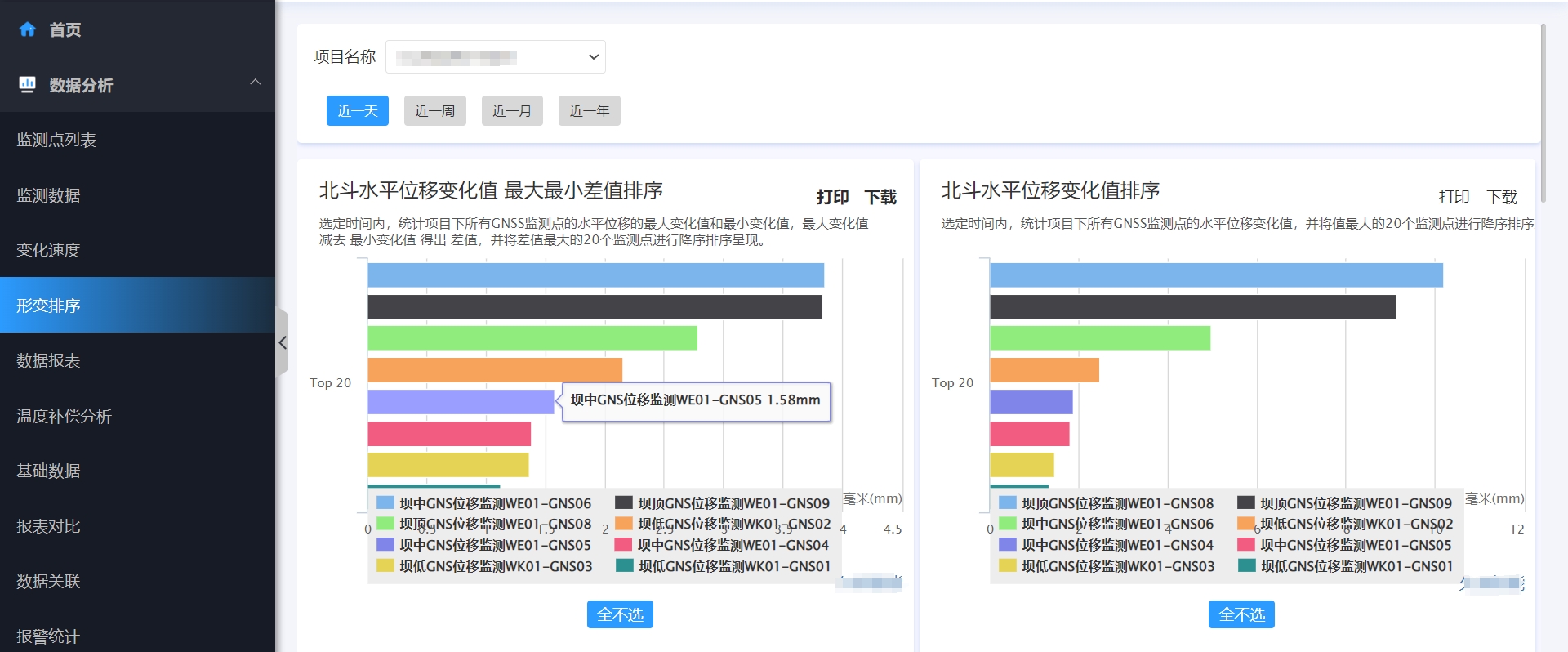Viewport: 1568px width, 652px height.
Task: Click 全不选 under the left chart
Action: [620, 614]
